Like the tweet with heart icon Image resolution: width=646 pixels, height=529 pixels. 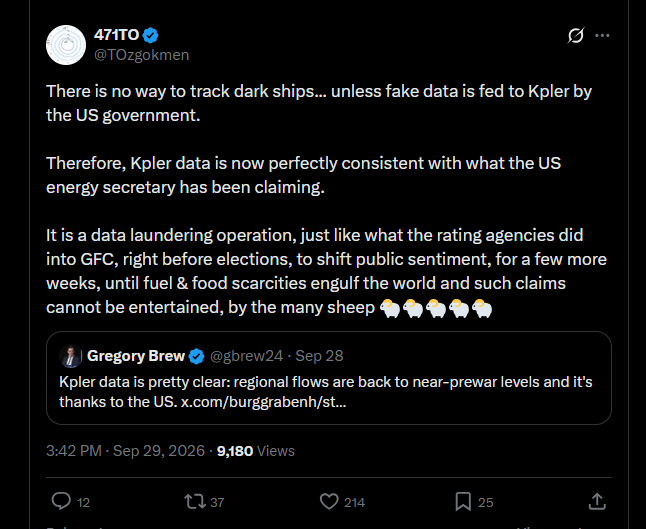pos(329,501)
